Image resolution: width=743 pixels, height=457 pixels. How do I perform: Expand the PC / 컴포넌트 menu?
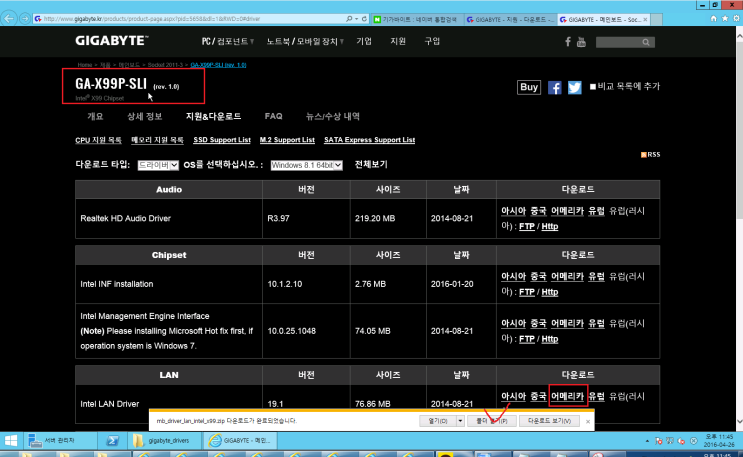[228, 42]
